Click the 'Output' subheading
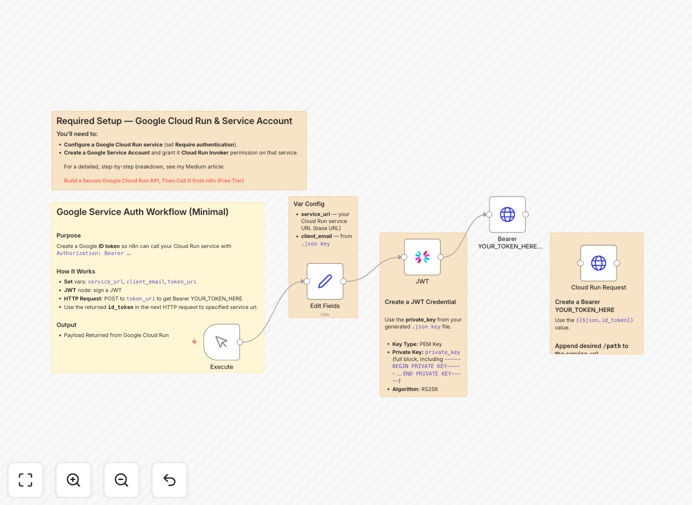 click(66, 324)
